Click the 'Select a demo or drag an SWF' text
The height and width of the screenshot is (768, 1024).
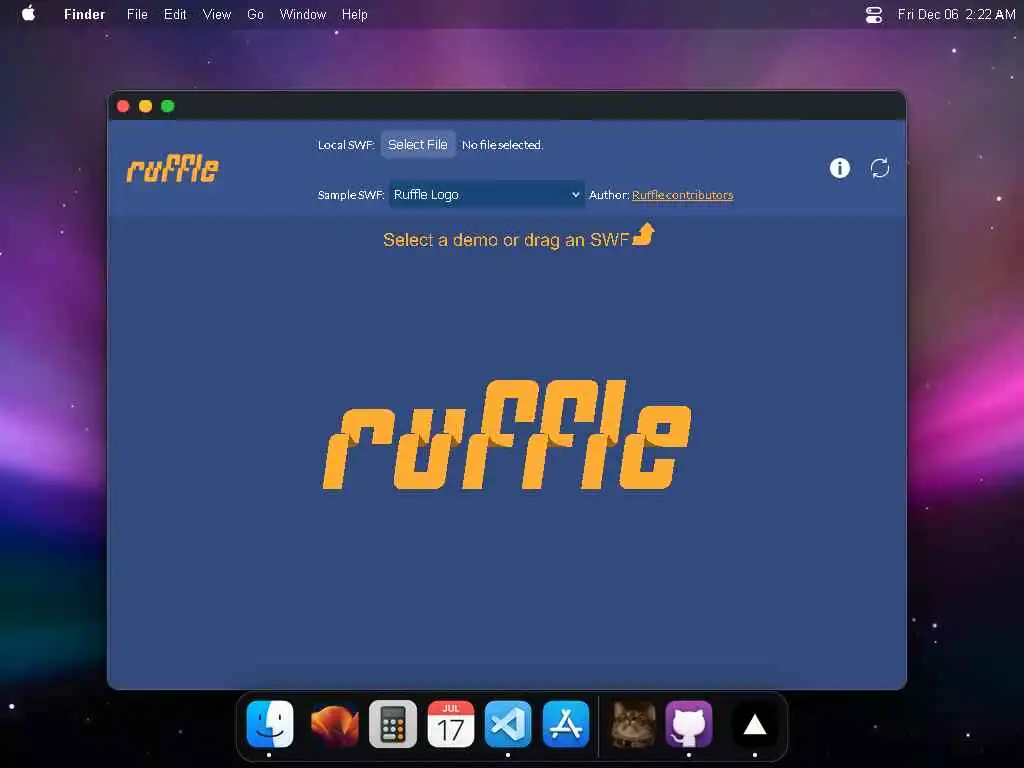coord(506,240)
